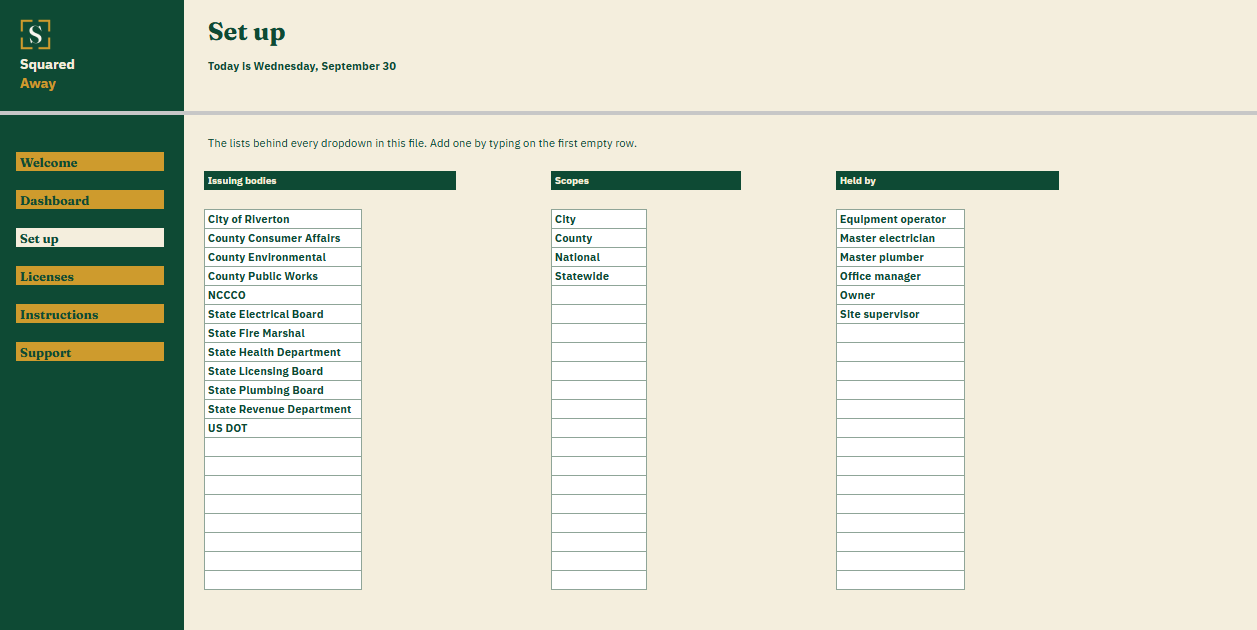Select the US DOT cell
Viewport: 1257px width, 630px height.
[283, 428]
